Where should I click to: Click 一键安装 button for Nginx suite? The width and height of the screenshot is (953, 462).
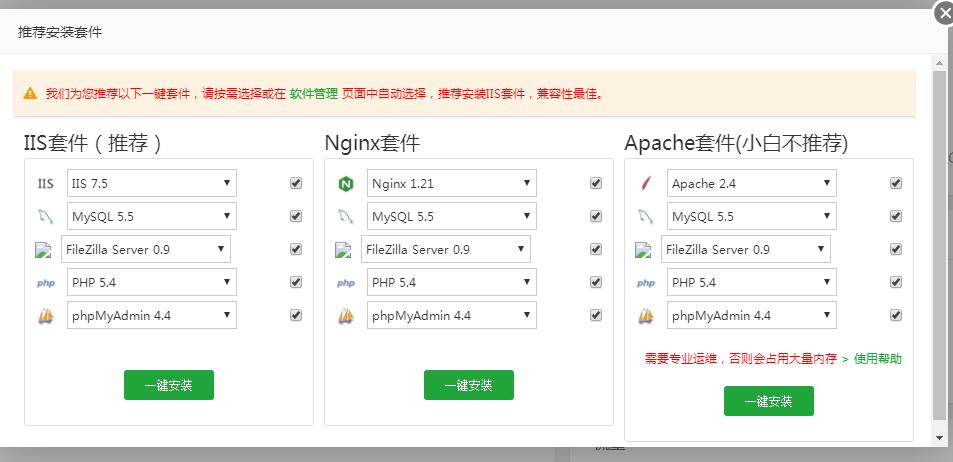pyautogui.click(x=469, y=385)
